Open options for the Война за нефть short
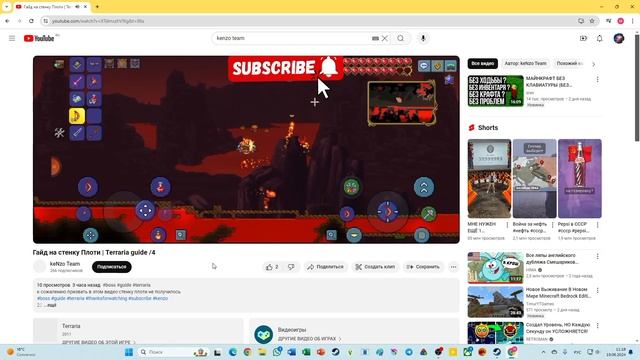 tap(553, 225)
